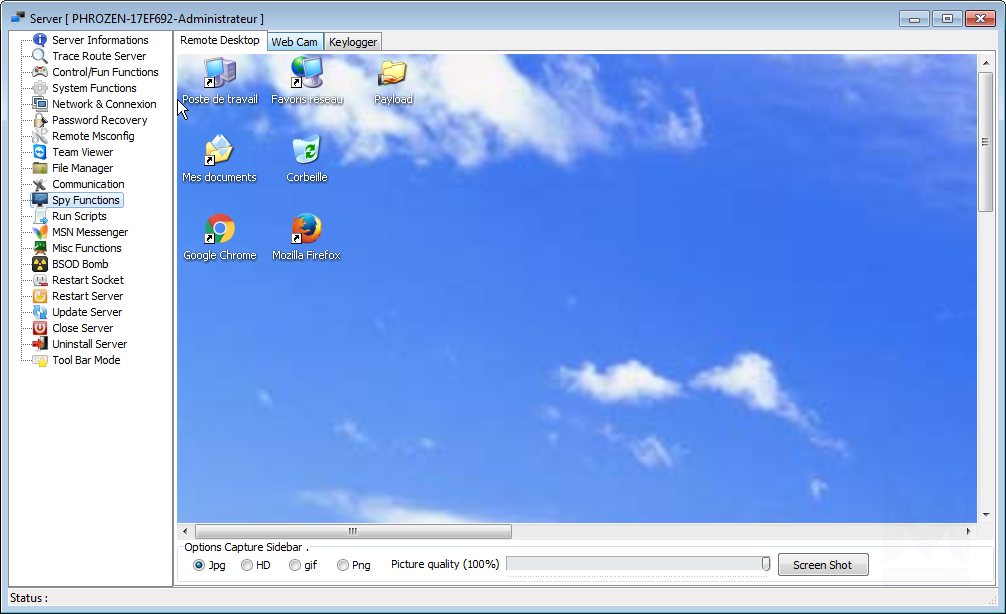The height and width of the screenshot is (614, 1006).
Task: Click the Picture quality slider handle
Action: pos(765,564)
